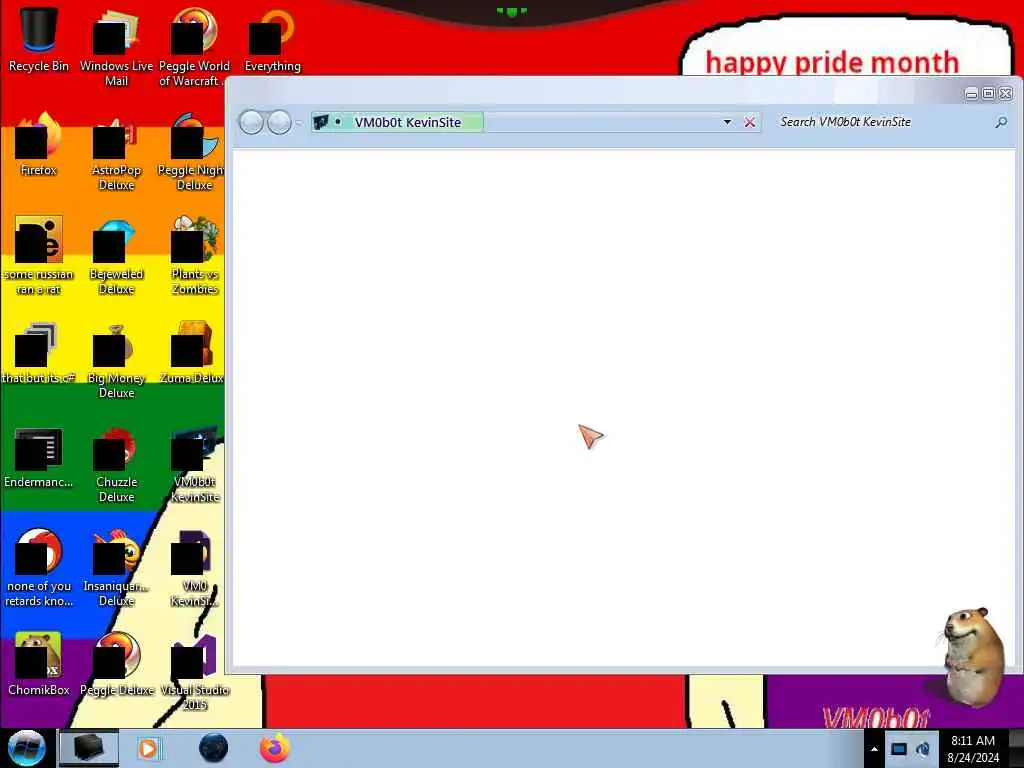
Task: Click the search magnifier icon
Action: [1001, 122]
